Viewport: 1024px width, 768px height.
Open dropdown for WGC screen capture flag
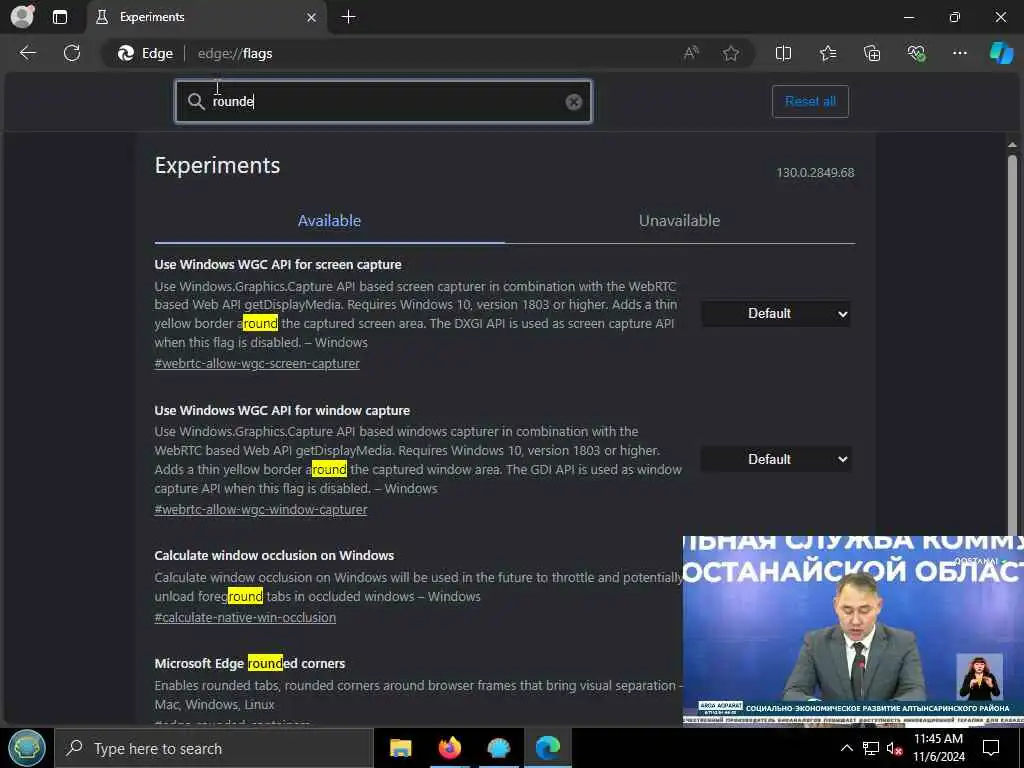point(776,313)
